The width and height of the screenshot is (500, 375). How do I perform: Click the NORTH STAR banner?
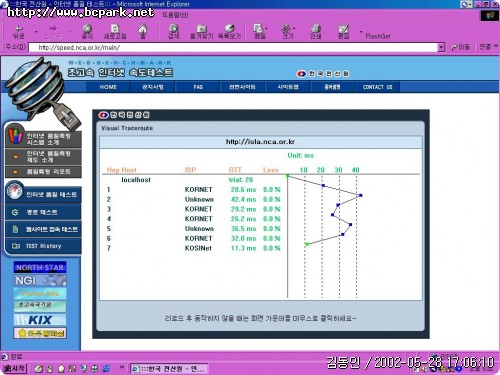tap(40, 267)
